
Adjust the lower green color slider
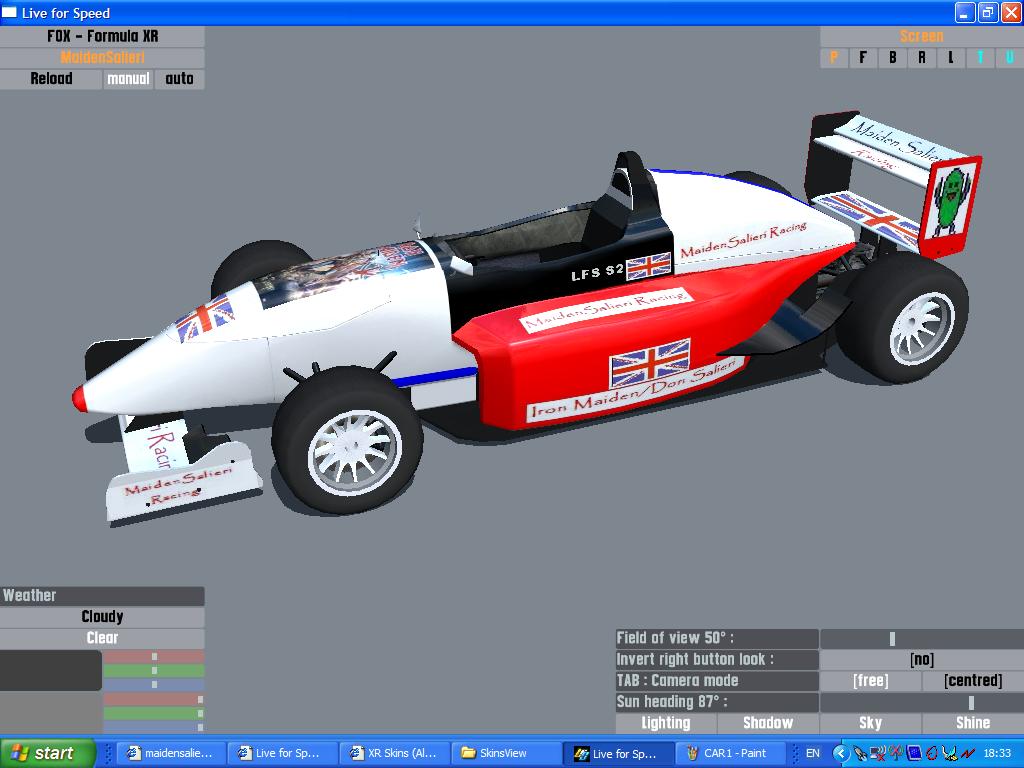point(154,713)
